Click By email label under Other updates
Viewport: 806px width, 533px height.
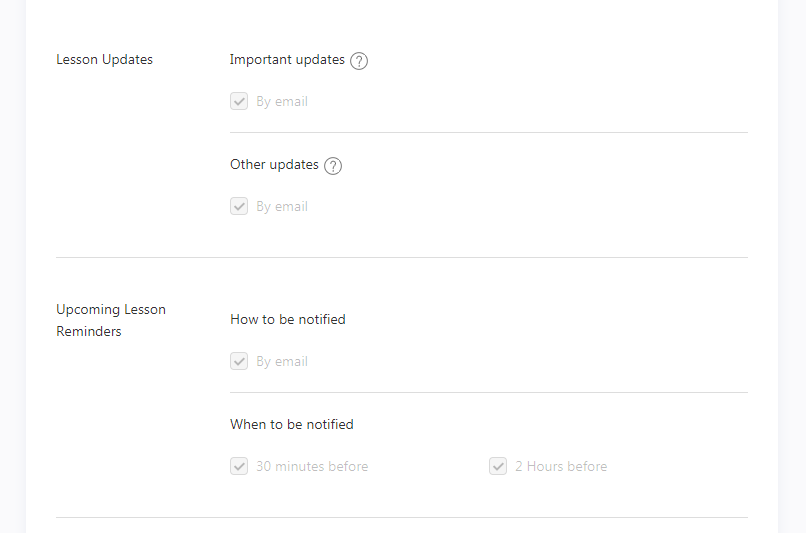coord(282,207)
